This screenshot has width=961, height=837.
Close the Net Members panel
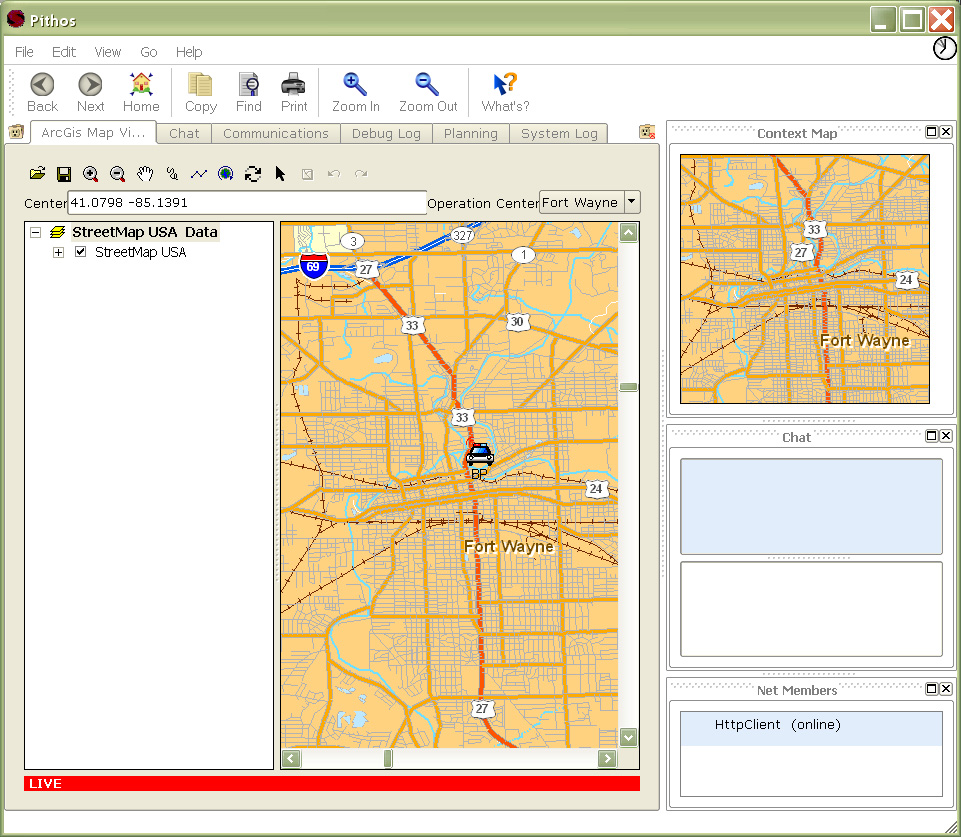pos(946,689)
